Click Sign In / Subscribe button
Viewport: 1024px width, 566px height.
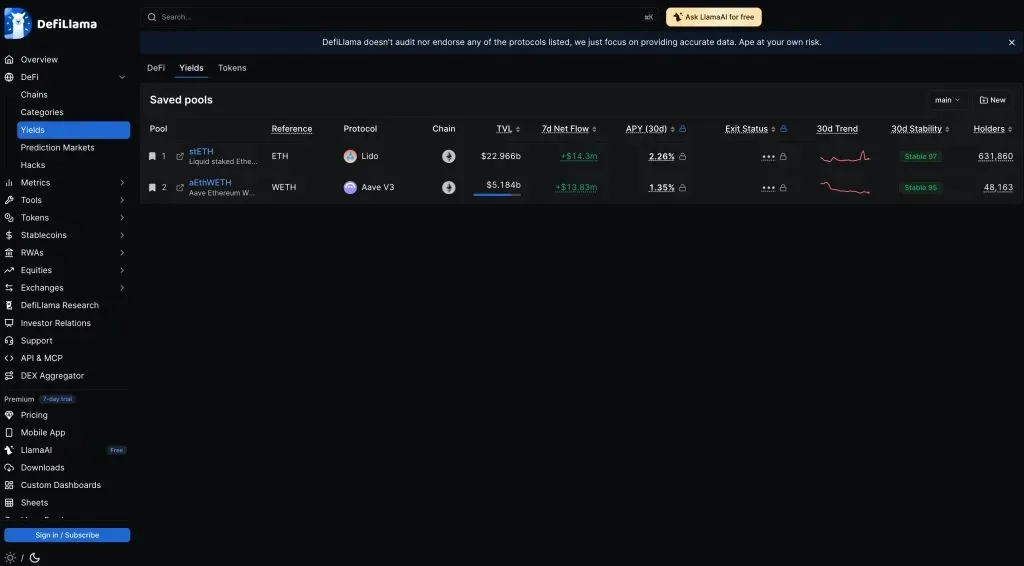[67, 535]
